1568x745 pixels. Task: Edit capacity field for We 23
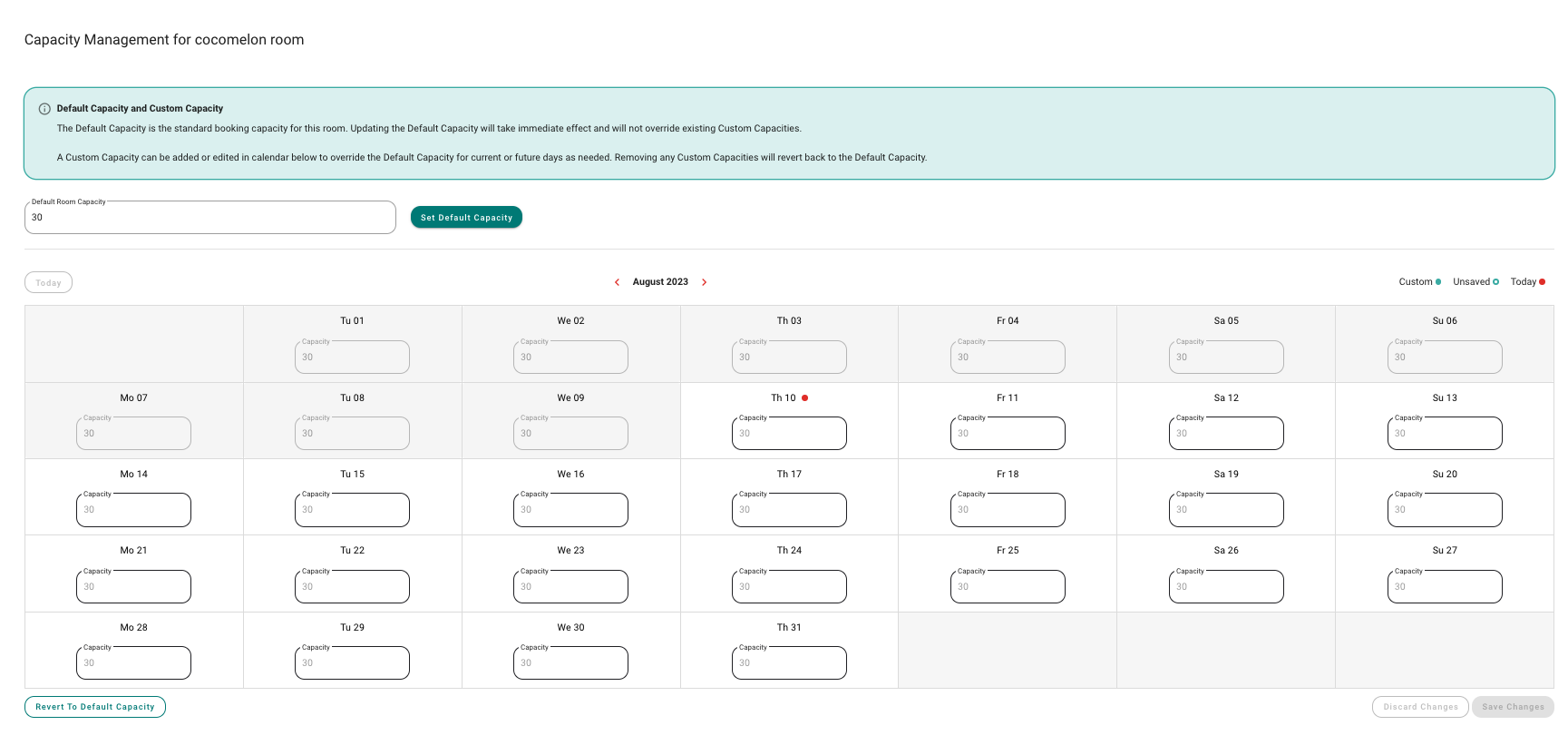click(x=570, y=587)
